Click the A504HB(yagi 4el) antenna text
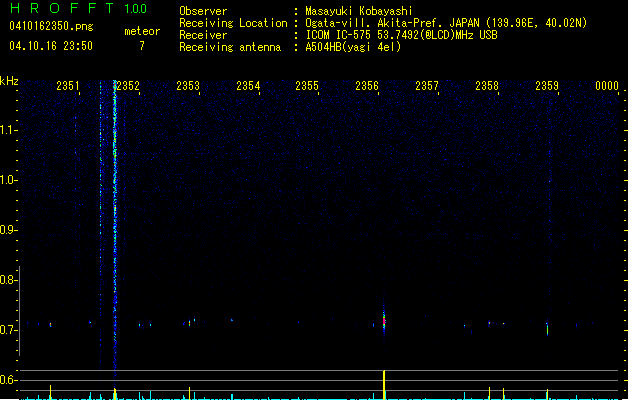629x400 pixels. [353, 47]
